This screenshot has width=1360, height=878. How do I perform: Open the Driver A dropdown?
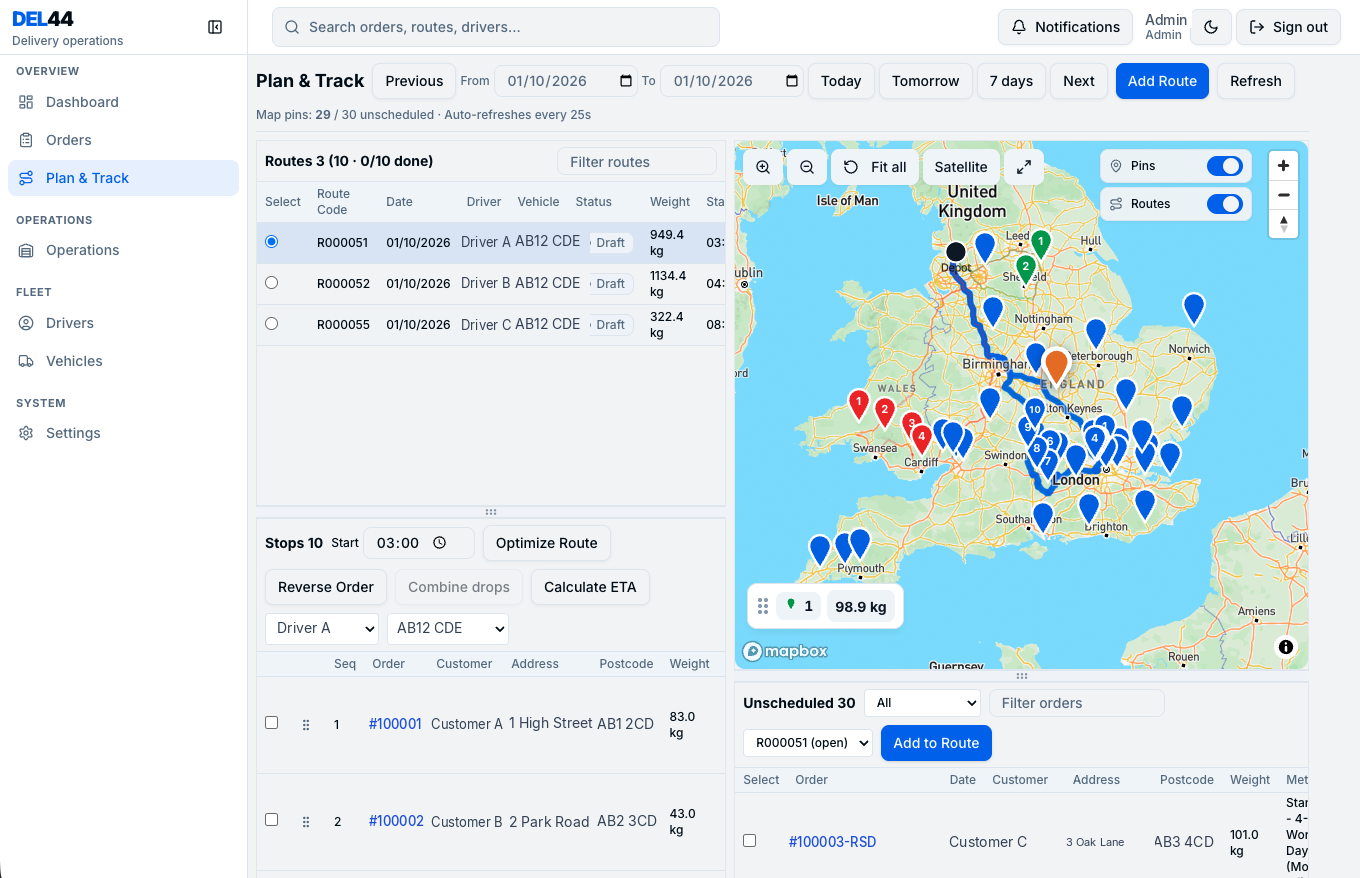click(x=322, y=628)
